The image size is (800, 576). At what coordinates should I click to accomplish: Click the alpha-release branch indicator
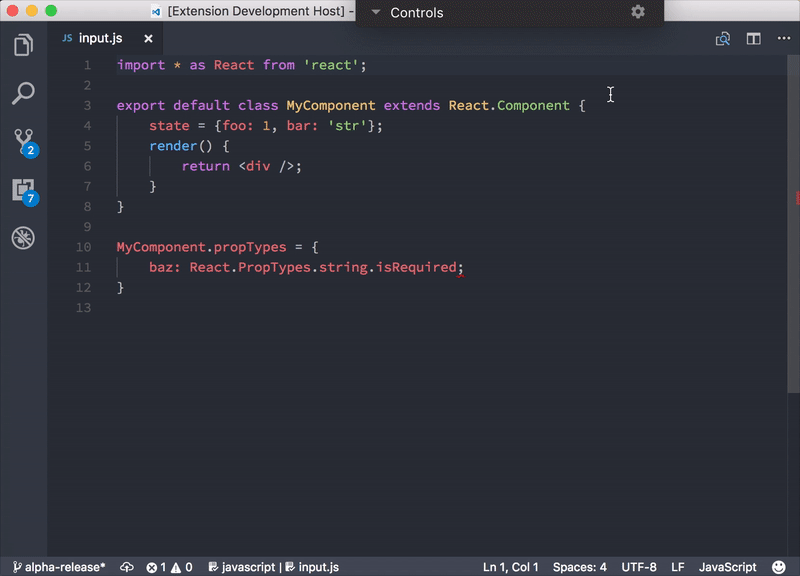click(60, 567)
